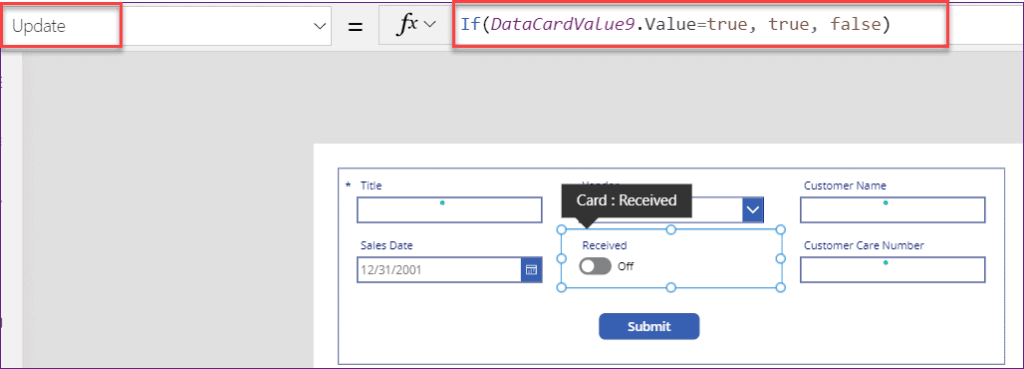The image size is (1024, 369).
Task: Click into the formula bar text
Action: [675, 25]
